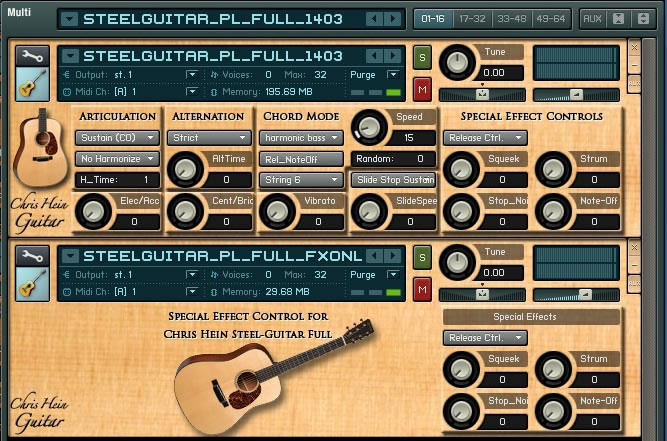Open the No Harmonize dropdown
Image resolution: width=667 pixels, height=441 pixels.
(x=117, y=159)
